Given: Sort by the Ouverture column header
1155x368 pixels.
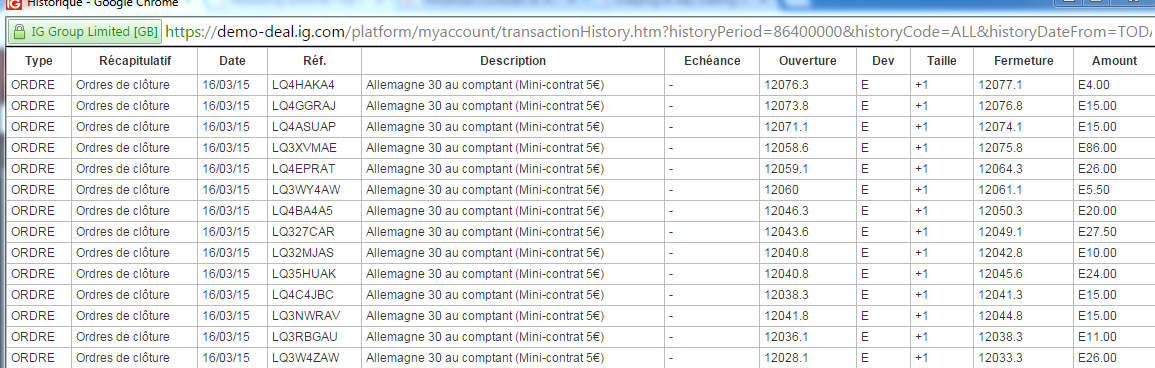Looking at the screenshot, I should point(807,61).
